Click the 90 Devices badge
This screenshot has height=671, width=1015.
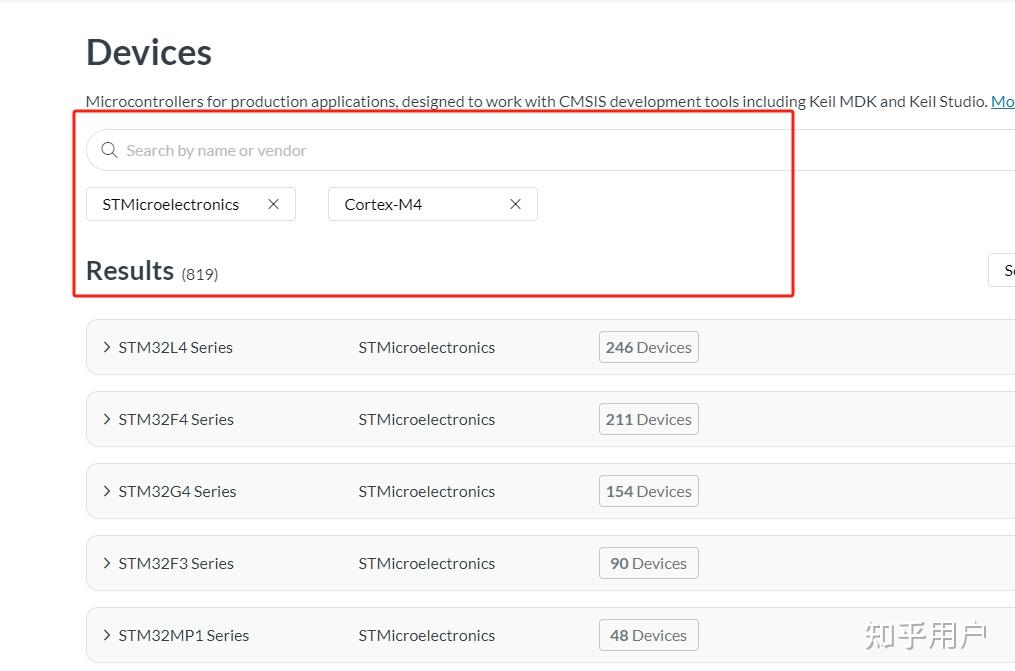[648, 563]
